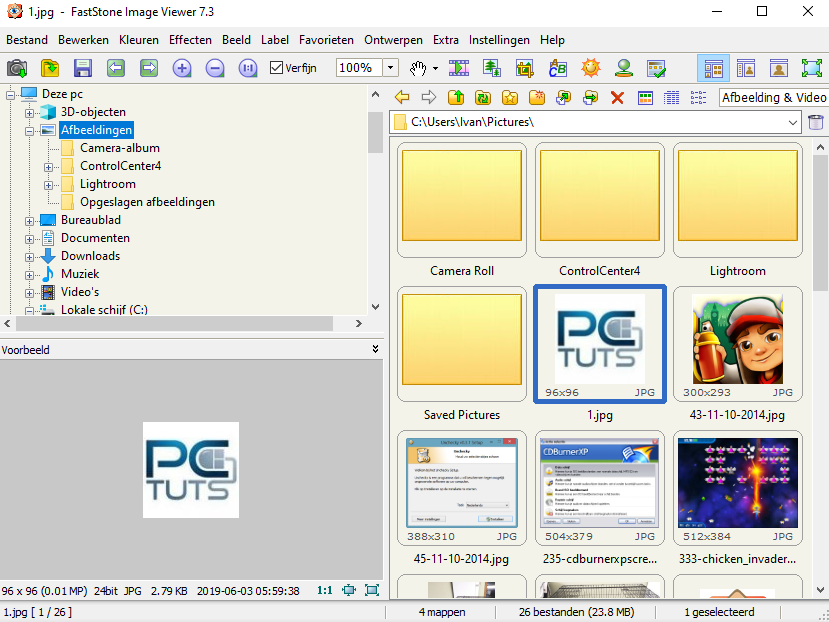Click the sun icon to adjust lighting

pos(591,68)
